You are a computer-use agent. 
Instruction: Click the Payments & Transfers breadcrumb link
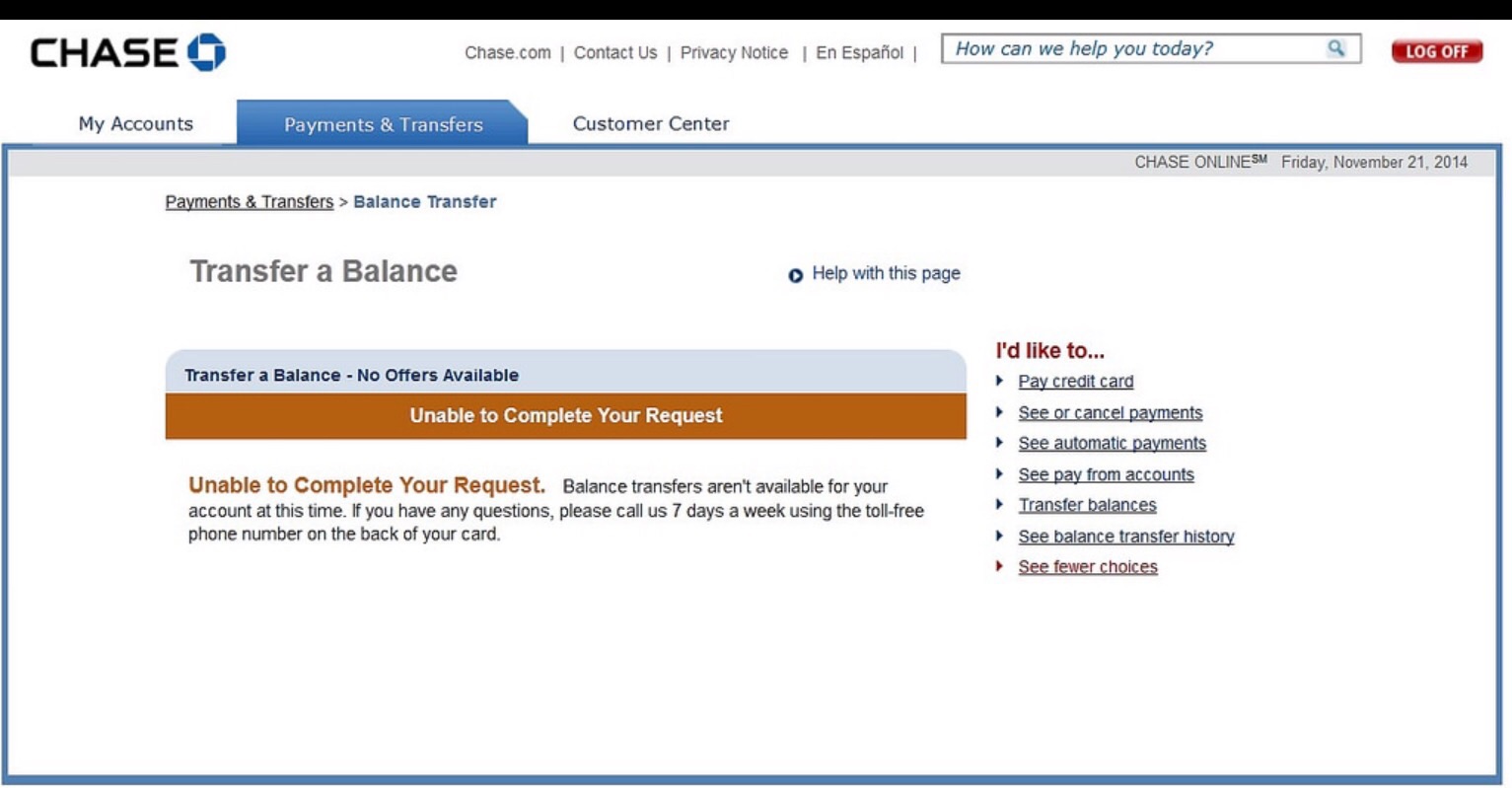pyautogui.click(x=249, y=202)
